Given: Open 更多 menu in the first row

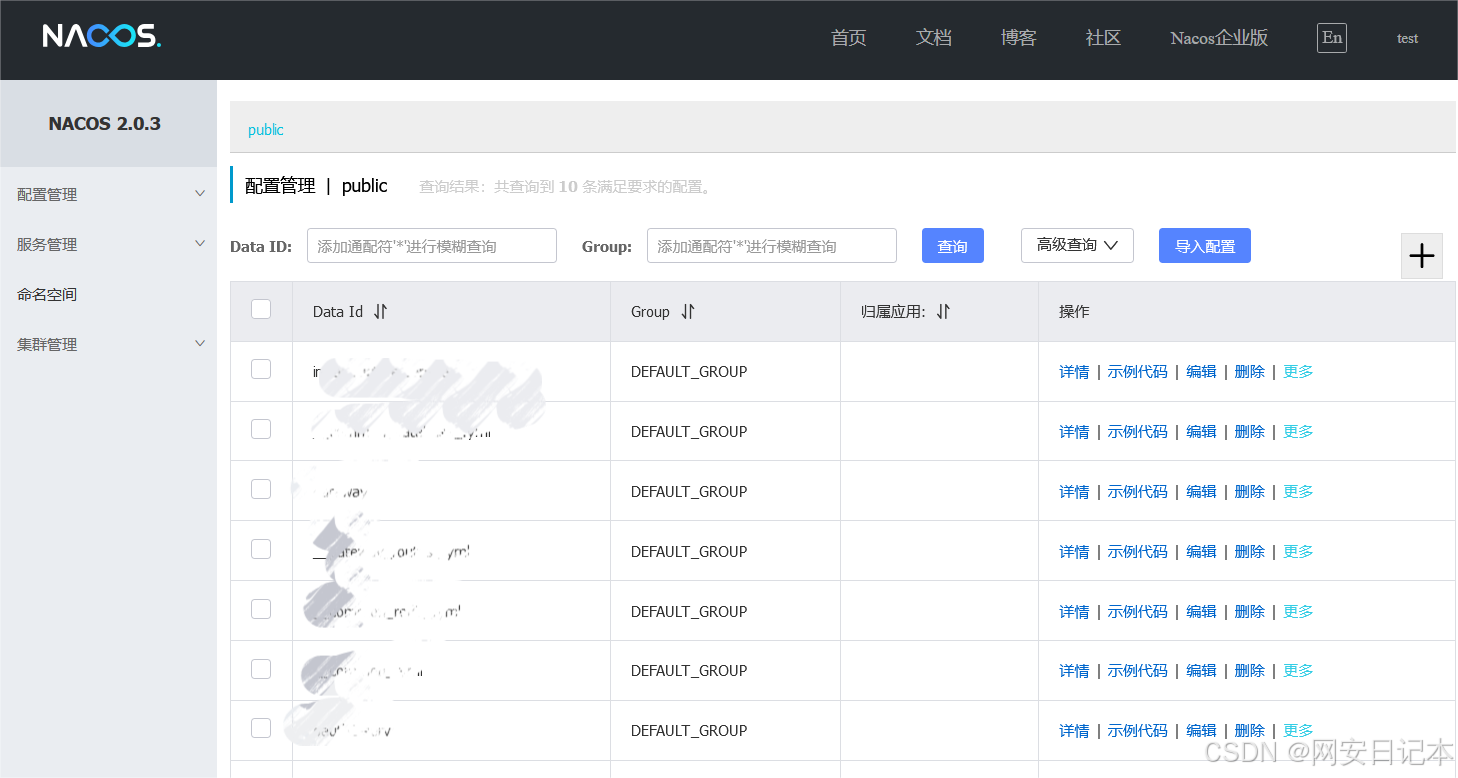Looking at the screenshot, I should click(x=1298, y=372).
